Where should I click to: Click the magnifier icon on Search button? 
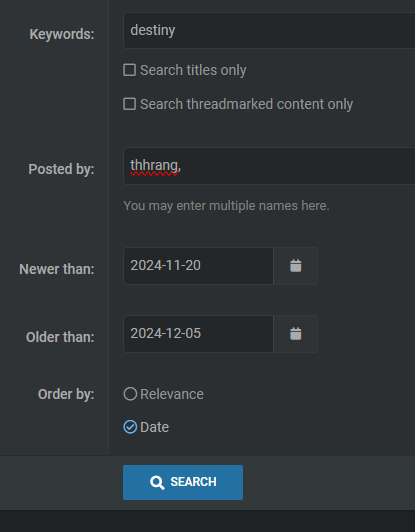(157, 482)
